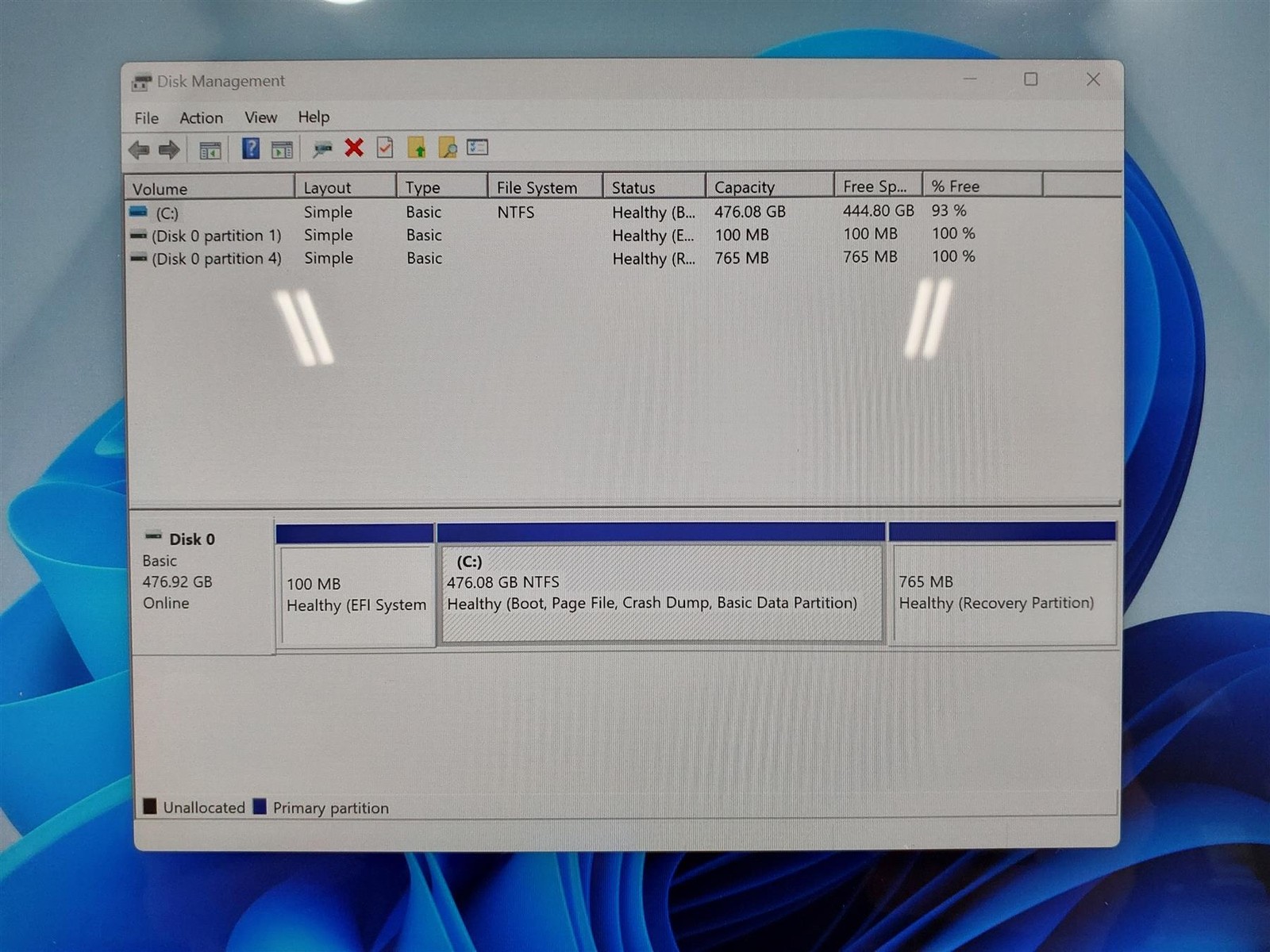Click the folder with magnifier icon
This screenshot has height=952, width=1270.
448,148
